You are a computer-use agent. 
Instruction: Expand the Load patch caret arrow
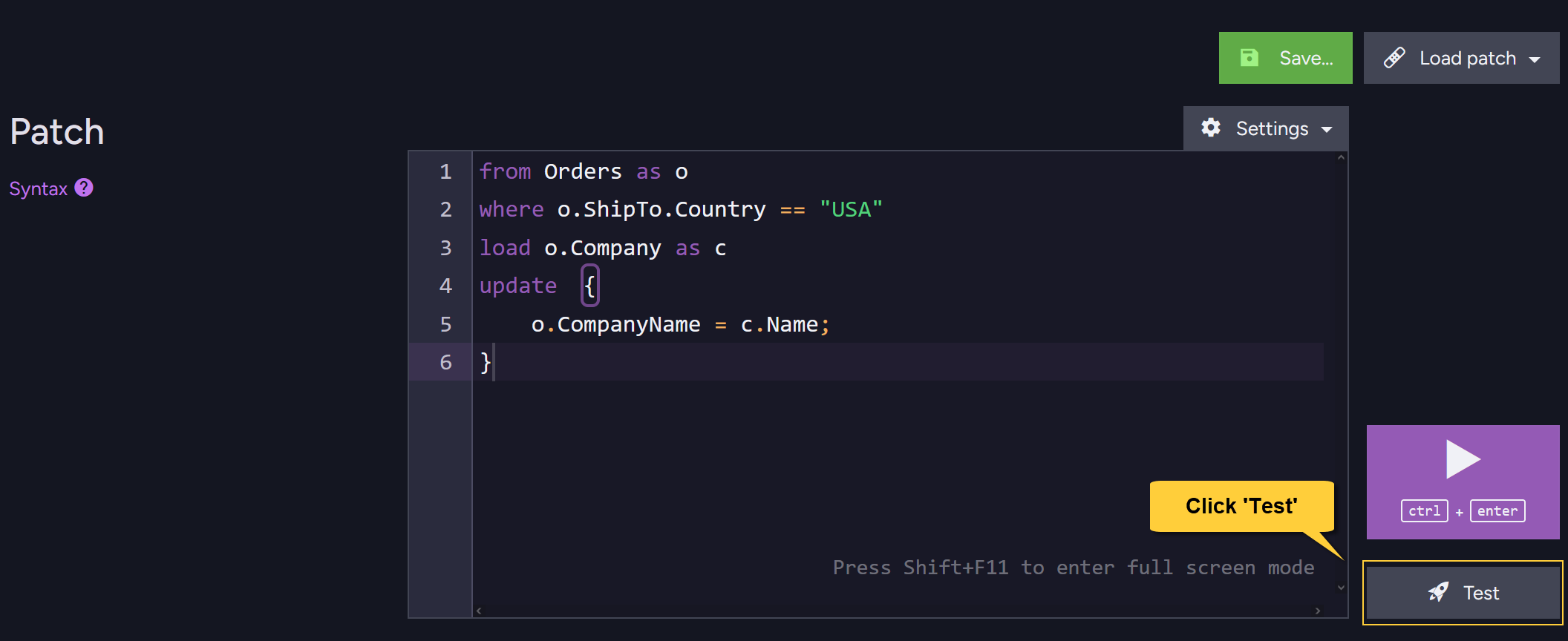click(x=1535, y=60)
